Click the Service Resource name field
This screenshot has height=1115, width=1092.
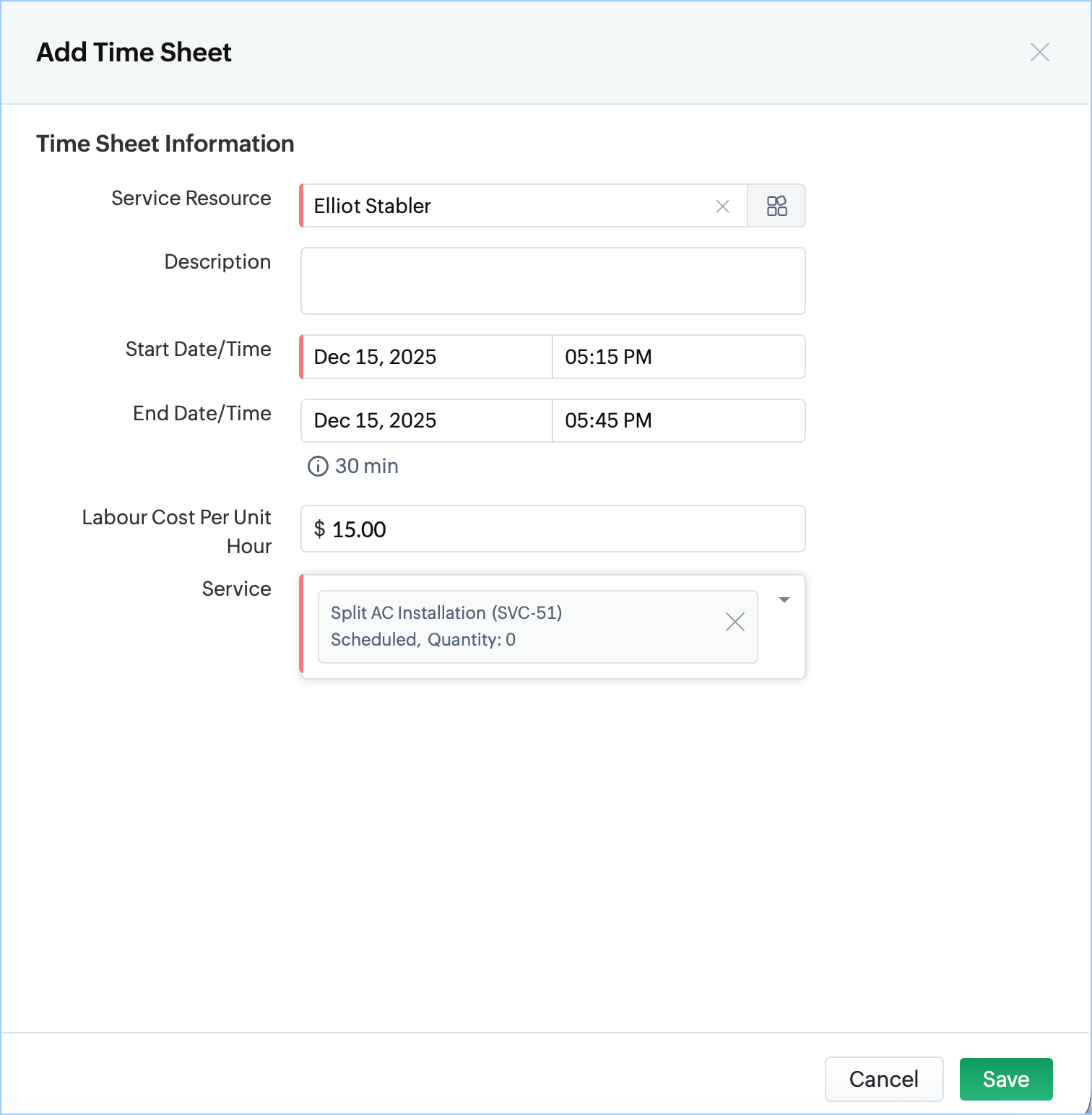pyautogui.click(x=506, y=207)
